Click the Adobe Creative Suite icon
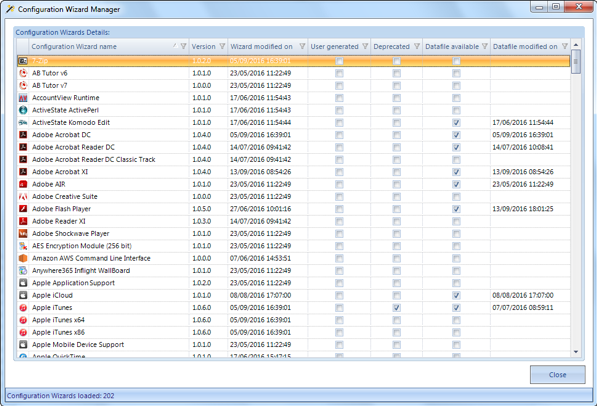The width and height of the screenshot is (597, 406). (x=23, y=197)
